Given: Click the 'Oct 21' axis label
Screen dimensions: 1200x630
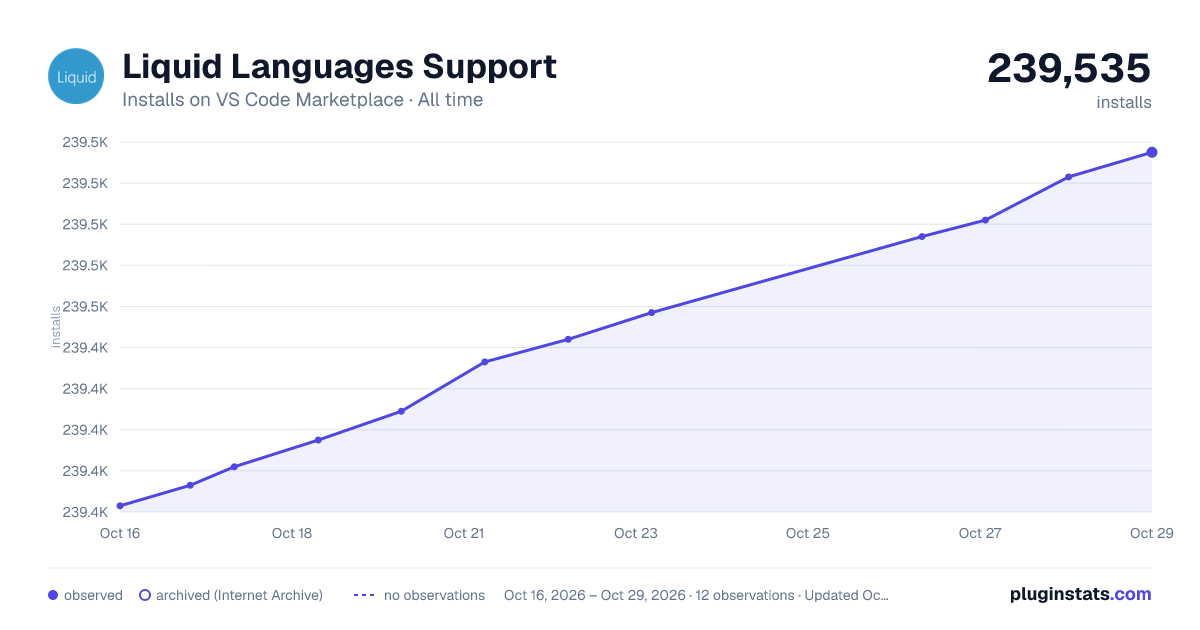Looking at the screenshot, I should (x=464, y=533).
